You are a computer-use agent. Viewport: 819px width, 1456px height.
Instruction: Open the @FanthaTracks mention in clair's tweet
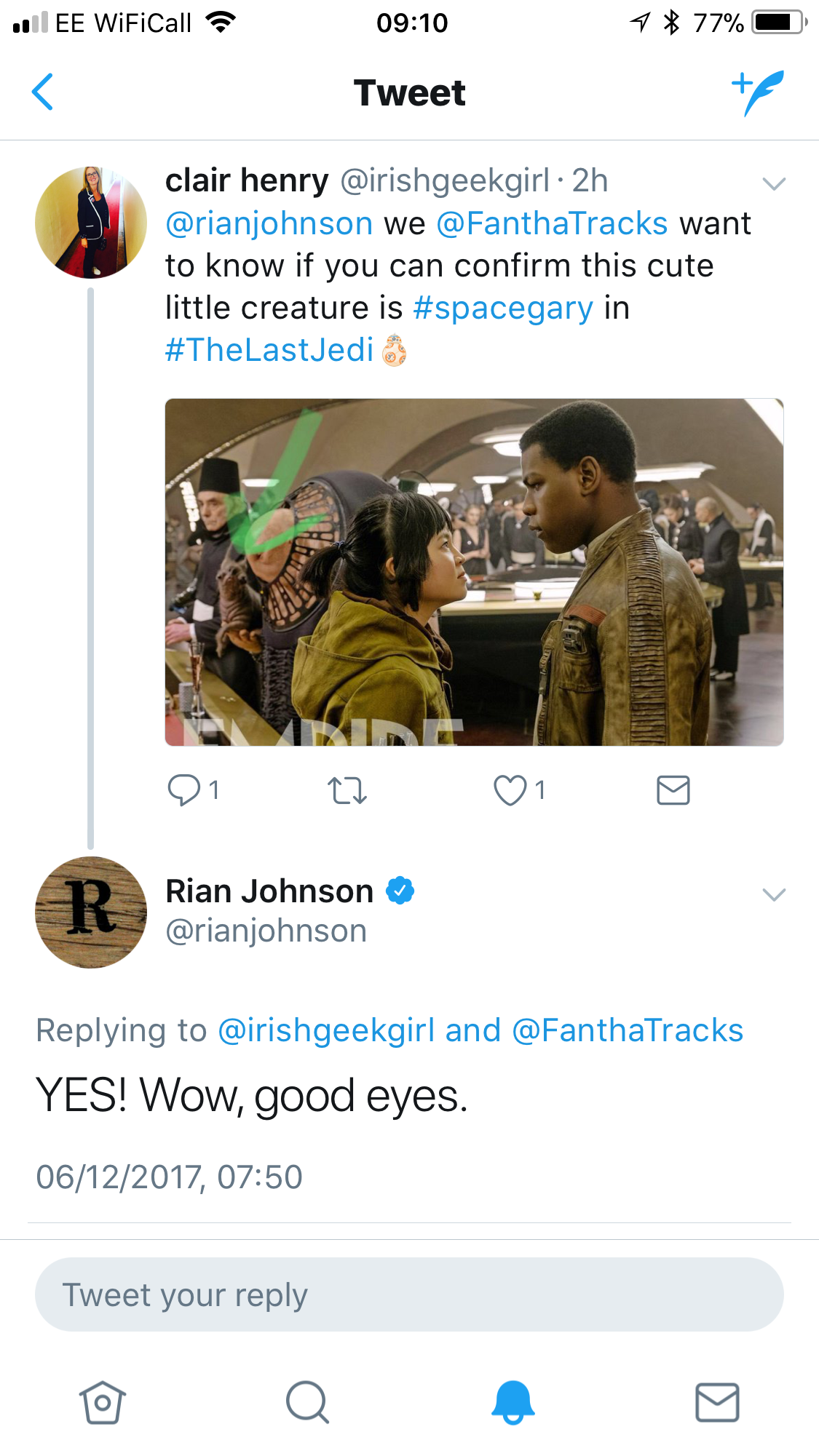click(x=552, y=223)
